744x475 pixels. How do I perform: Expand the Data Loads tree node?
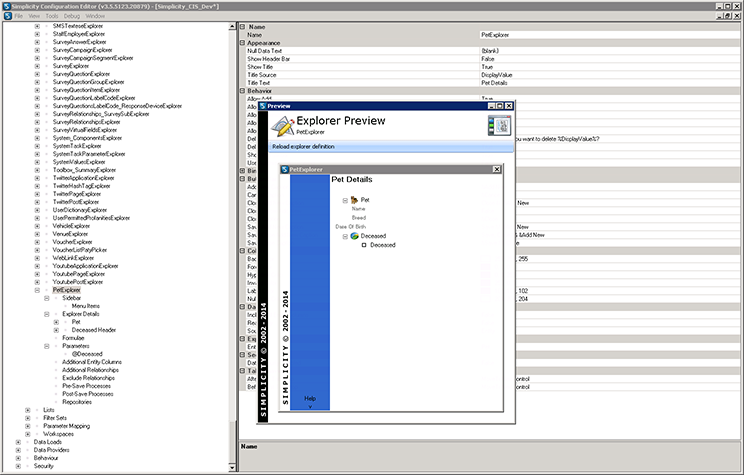coord(18,442)
